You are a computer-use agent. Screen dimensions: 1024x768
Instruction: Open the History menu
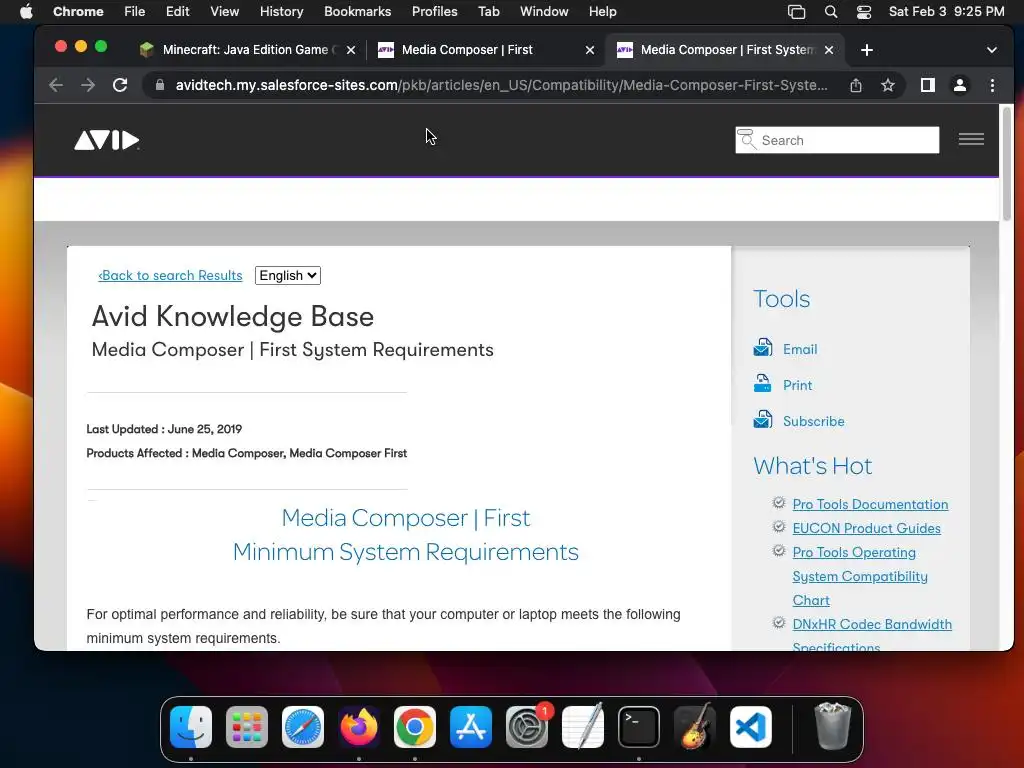pos(281,12)
